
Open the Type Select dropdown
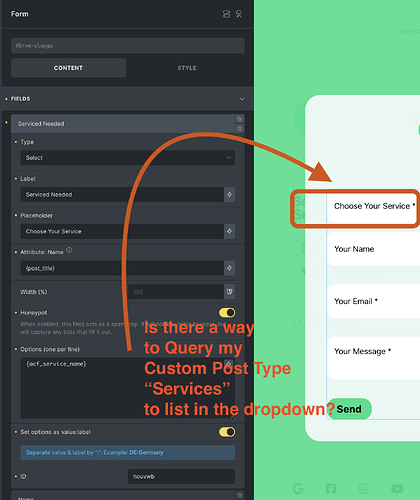[x=128, y=158]
